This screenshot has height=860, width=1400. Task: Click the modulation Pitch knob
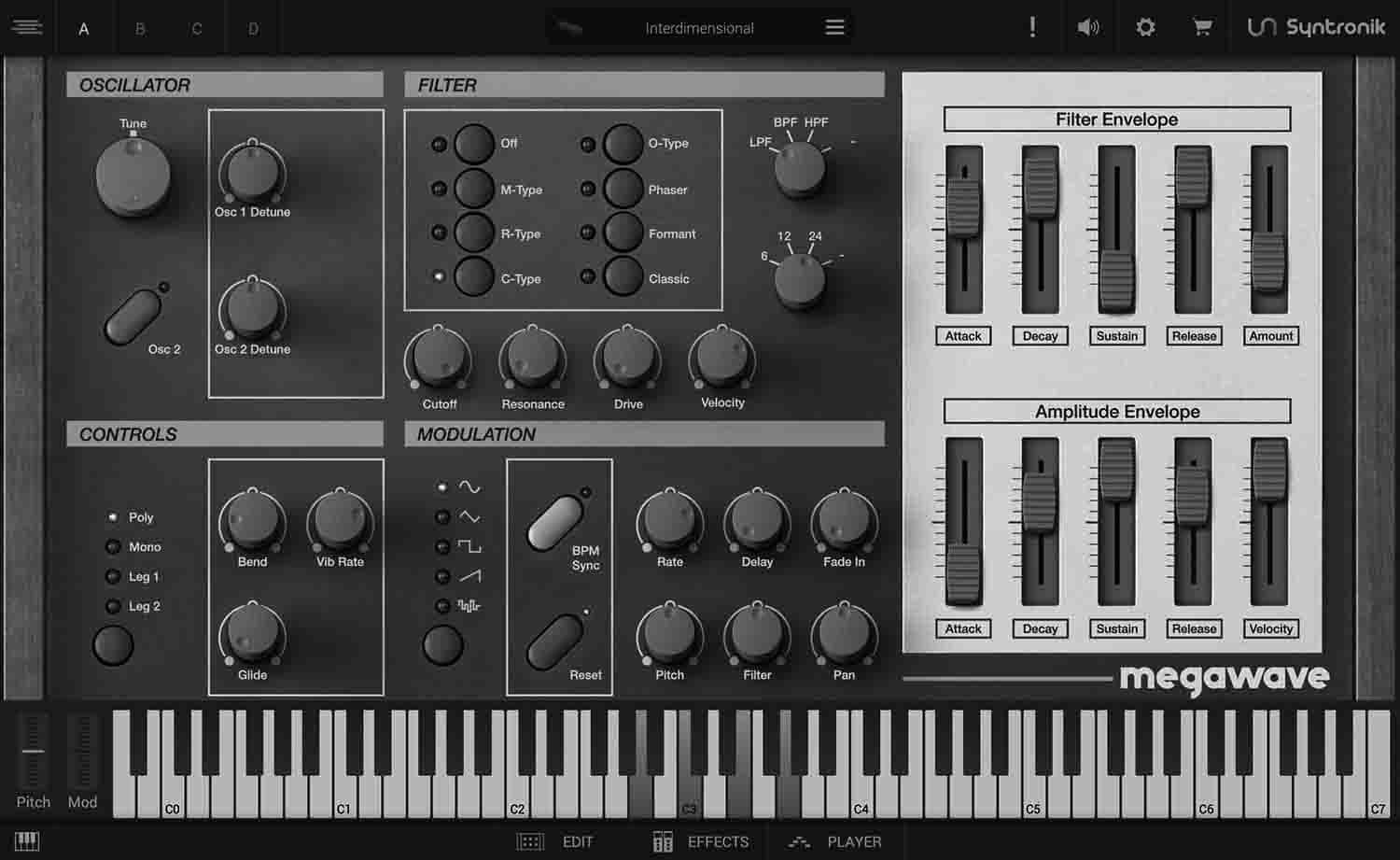670,635
